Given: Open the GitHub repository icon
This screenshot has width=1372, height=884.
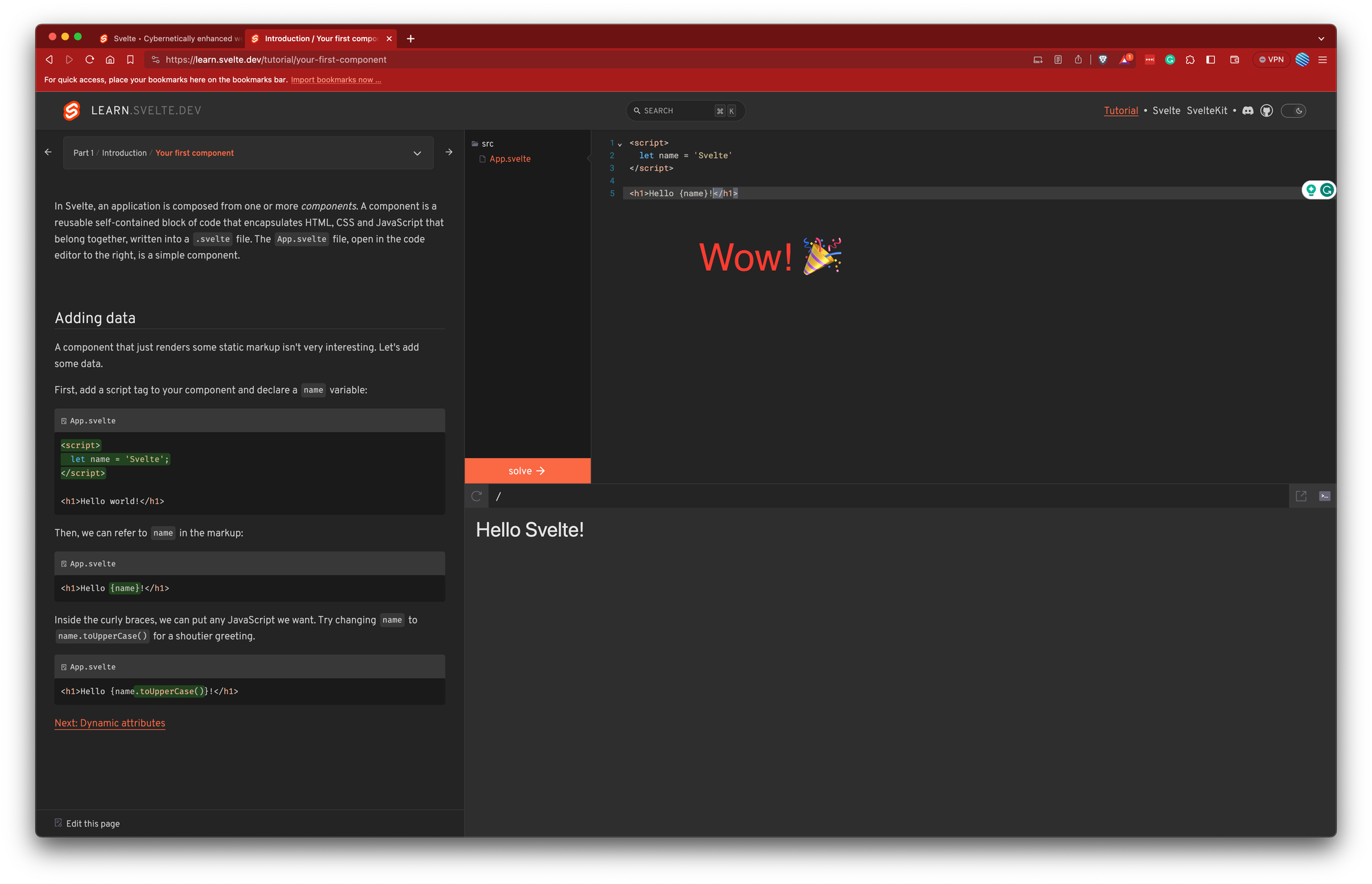Looking at the screenshot, I should point(1266,110).
